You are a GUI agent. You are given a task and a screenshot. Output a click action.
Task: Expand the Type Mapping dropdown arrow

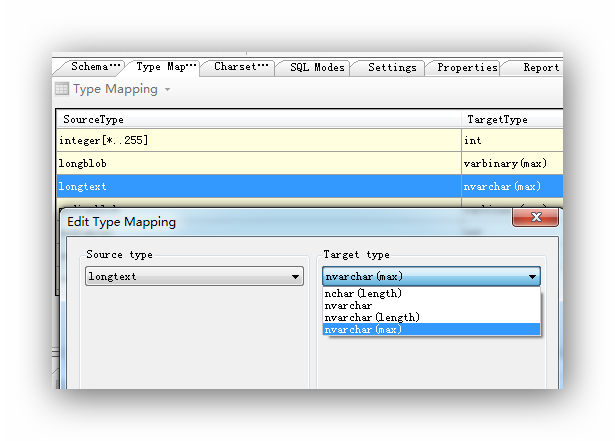pyautogui.click(x=167, y=89)
